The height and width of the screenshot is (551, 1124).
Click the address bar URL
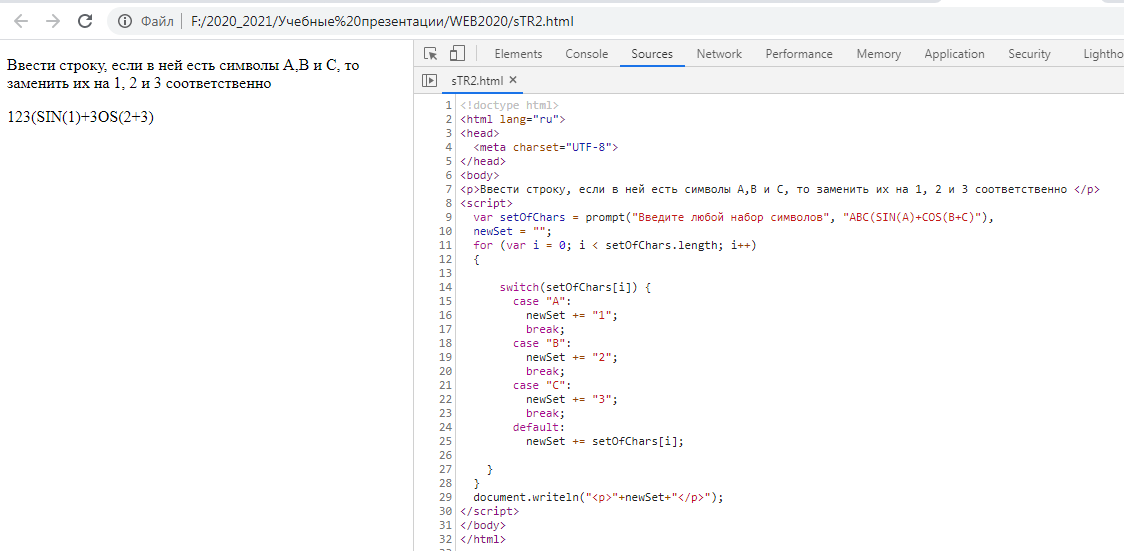(382, 21)
